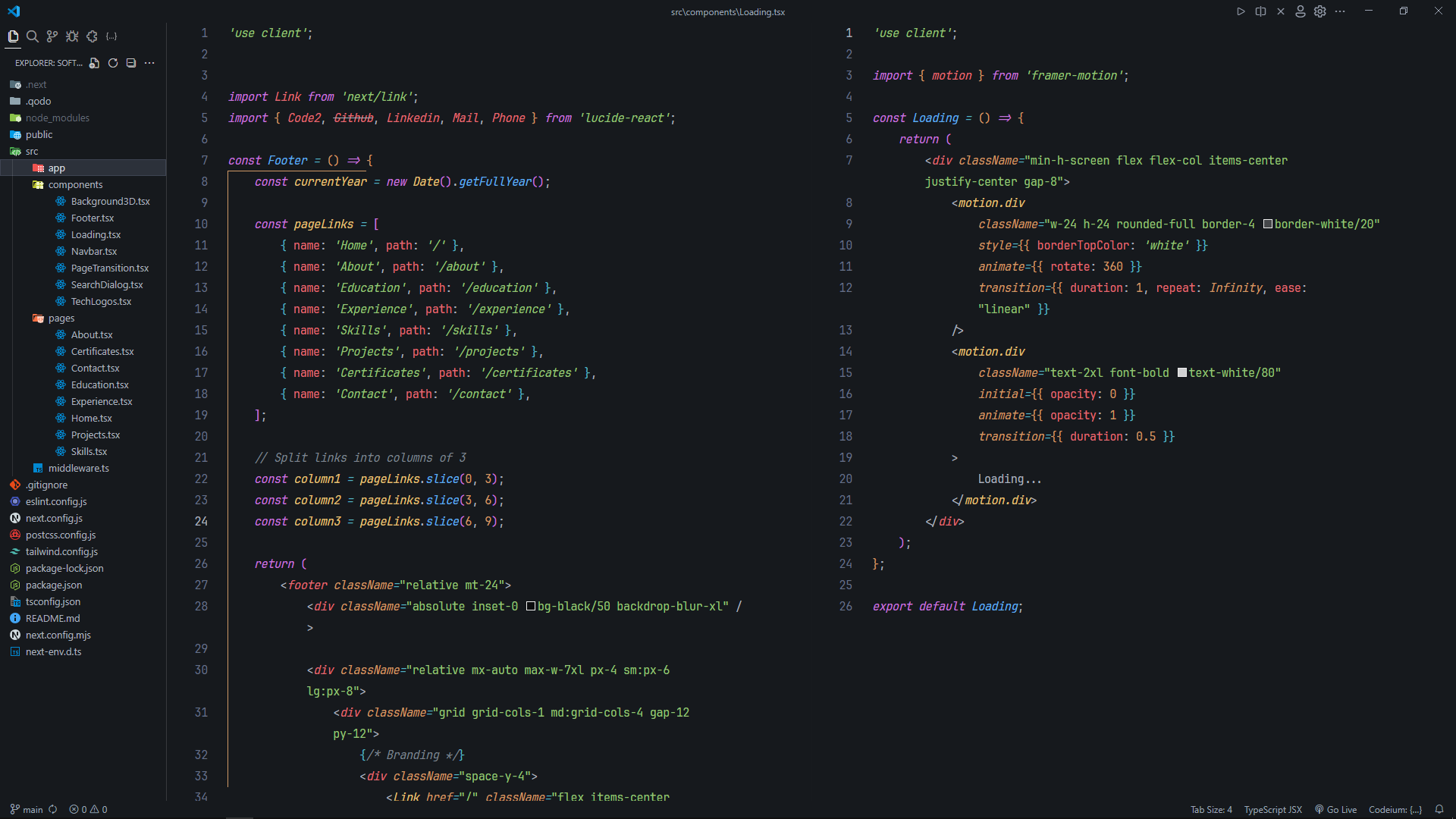Open Navbar.tsx from the file tree

94,251
